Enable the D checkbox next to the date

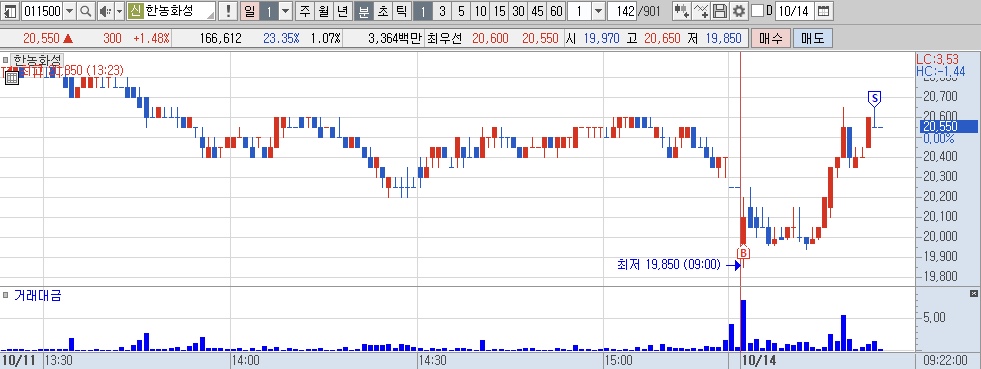757,11
